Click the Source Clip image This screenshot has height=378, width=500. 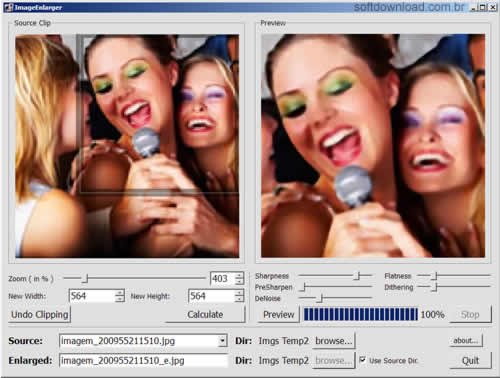tap(127, 146)
